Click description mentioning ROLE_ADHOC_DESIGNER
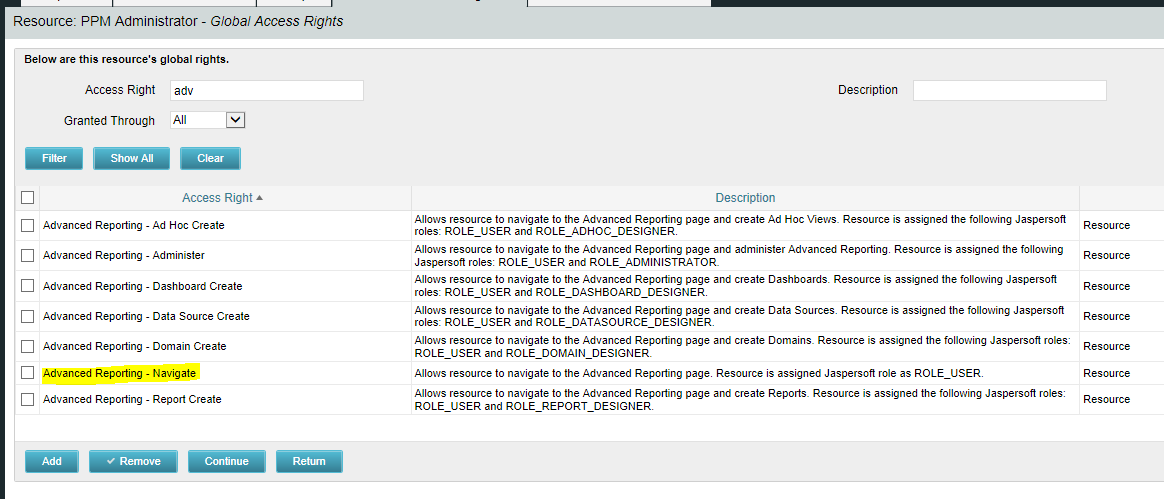 (740, 225)
